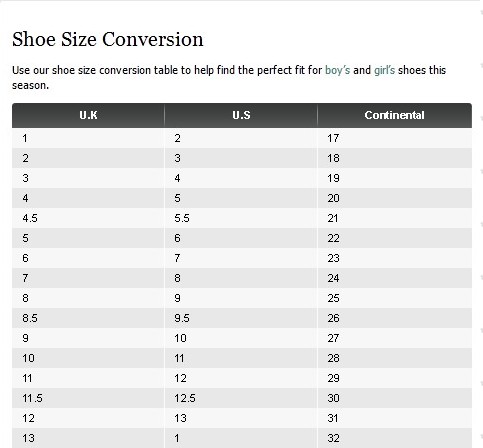Select U.K size 8.5 cell
Viewport: 483px width, 448px height.
click(88, 318)
